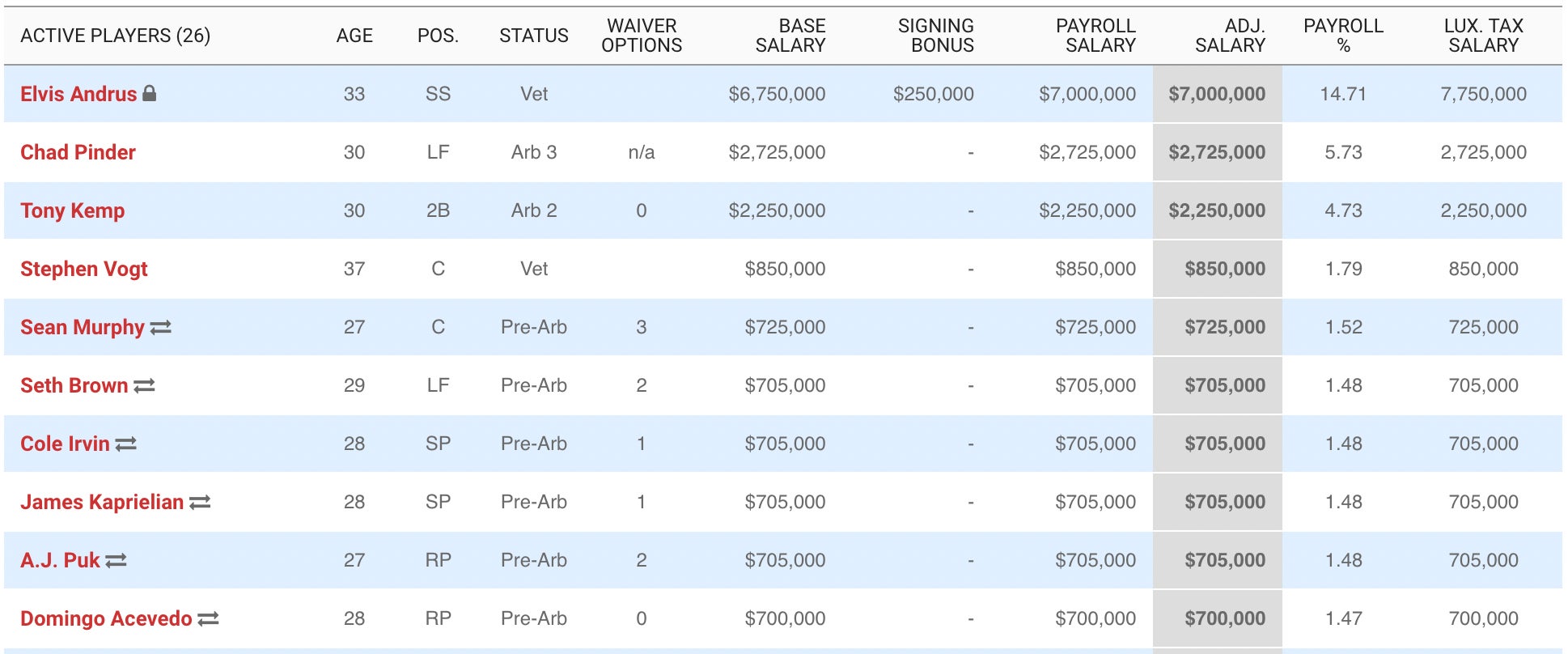Screen dimensions: 1568x654
Task: Go to Tony Kemp's profile link
Action: (x=72, y=210)
